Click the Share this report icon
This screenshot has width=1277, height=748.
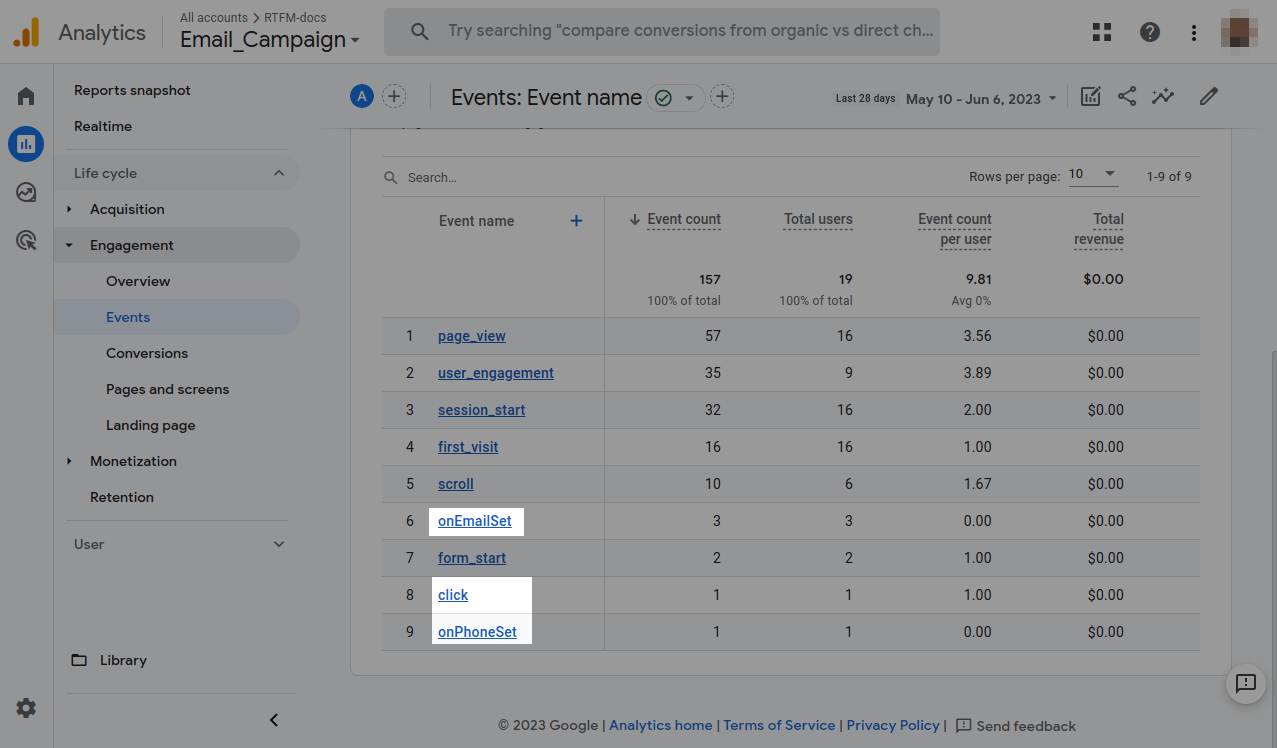[x=1127, y=97]
